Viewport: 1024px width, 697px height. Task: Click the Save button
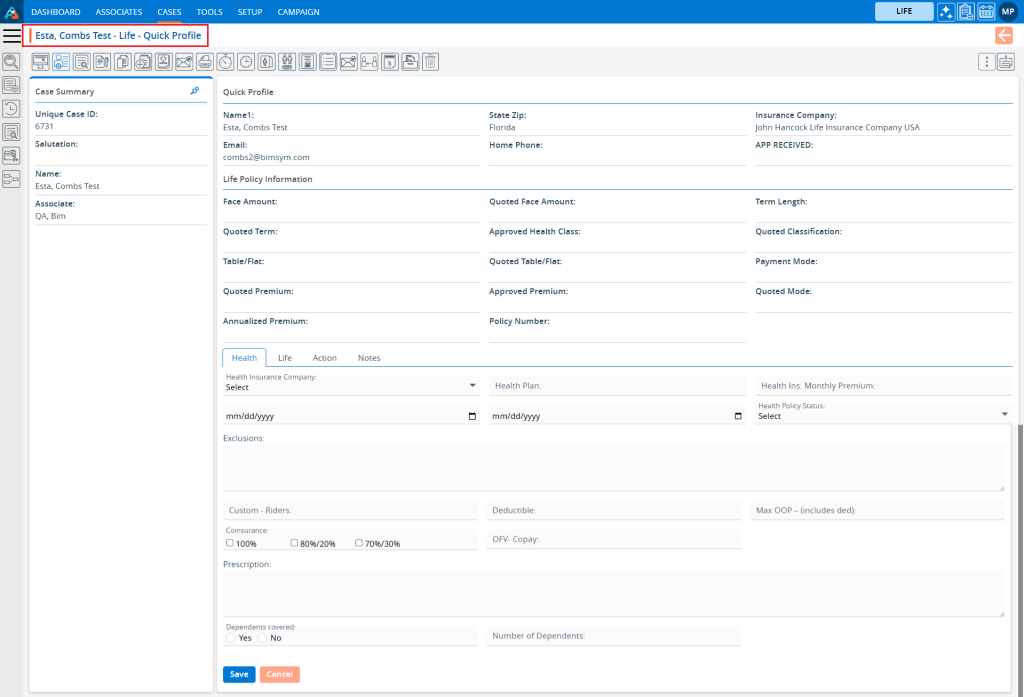coord(239,674)
